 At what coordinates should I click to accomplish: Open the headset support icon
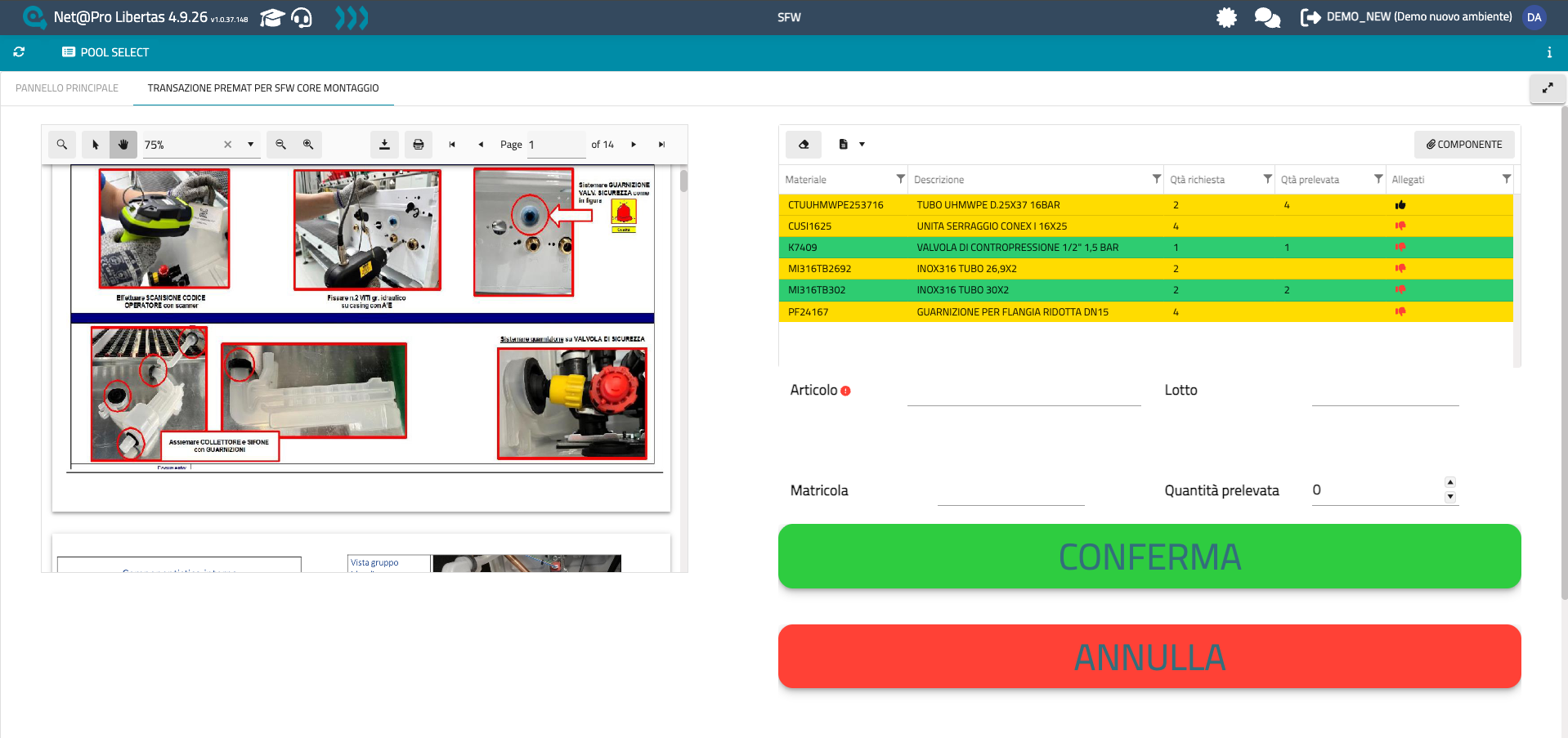coord(302,17)
